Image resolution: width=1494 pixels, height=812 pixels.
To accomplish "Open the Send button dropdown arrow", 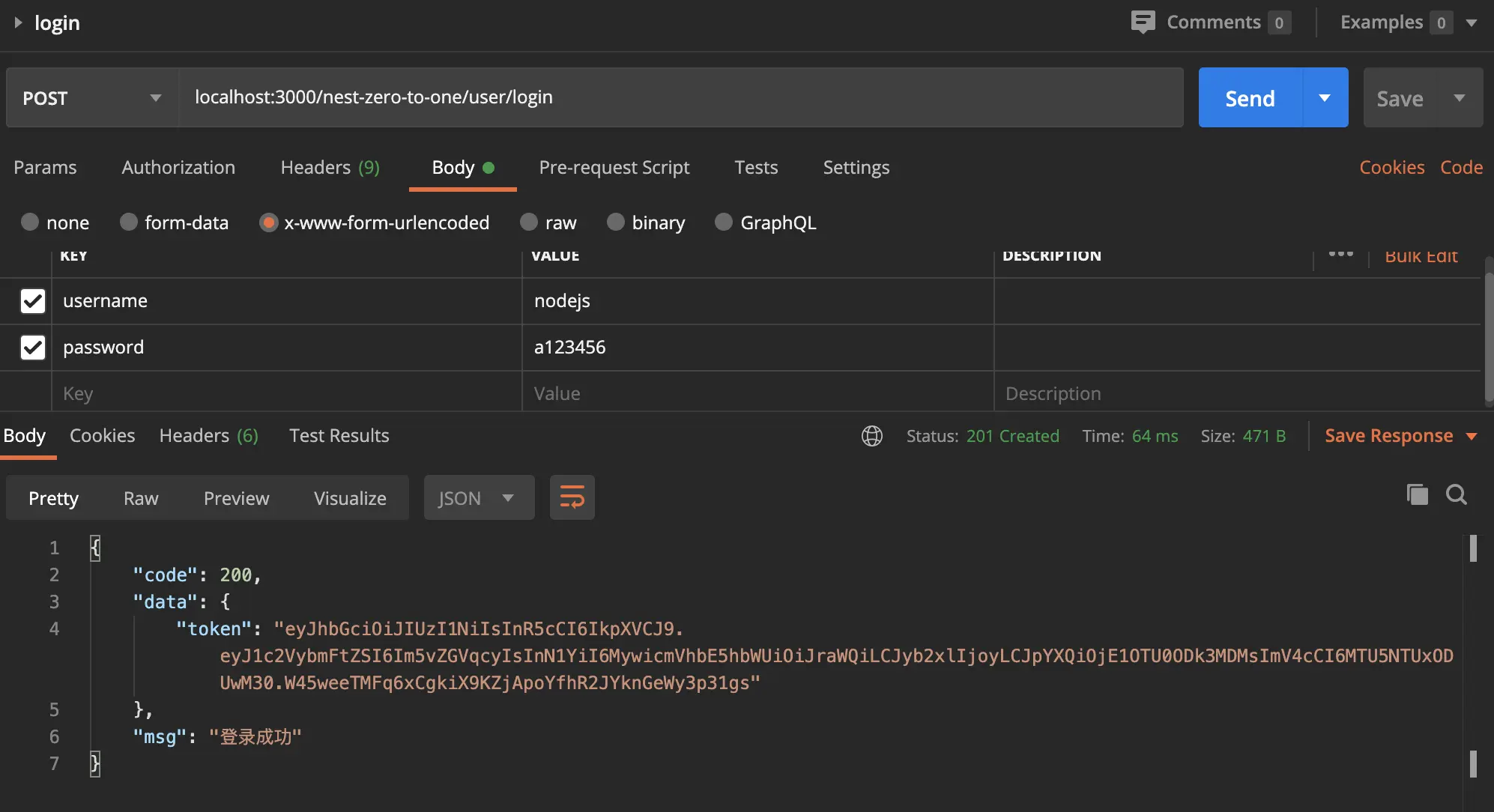I will tap(1325, 98).
